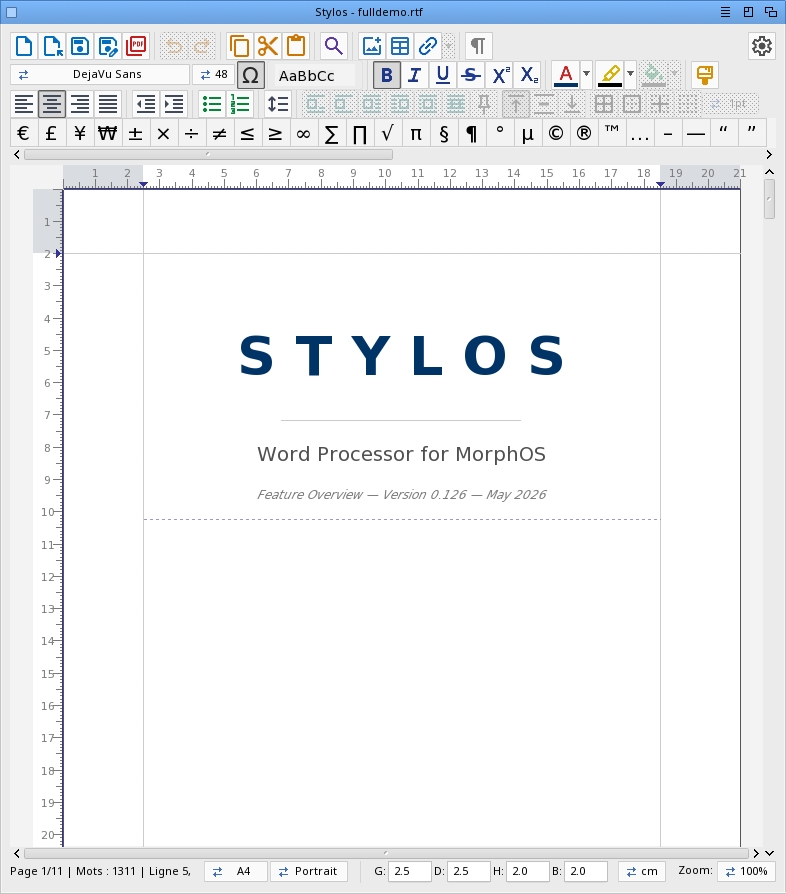This screenshot has height=894, width=786.
Task: Insert a hyperlink
Action: pyautogui.click(x=427, y=46)
